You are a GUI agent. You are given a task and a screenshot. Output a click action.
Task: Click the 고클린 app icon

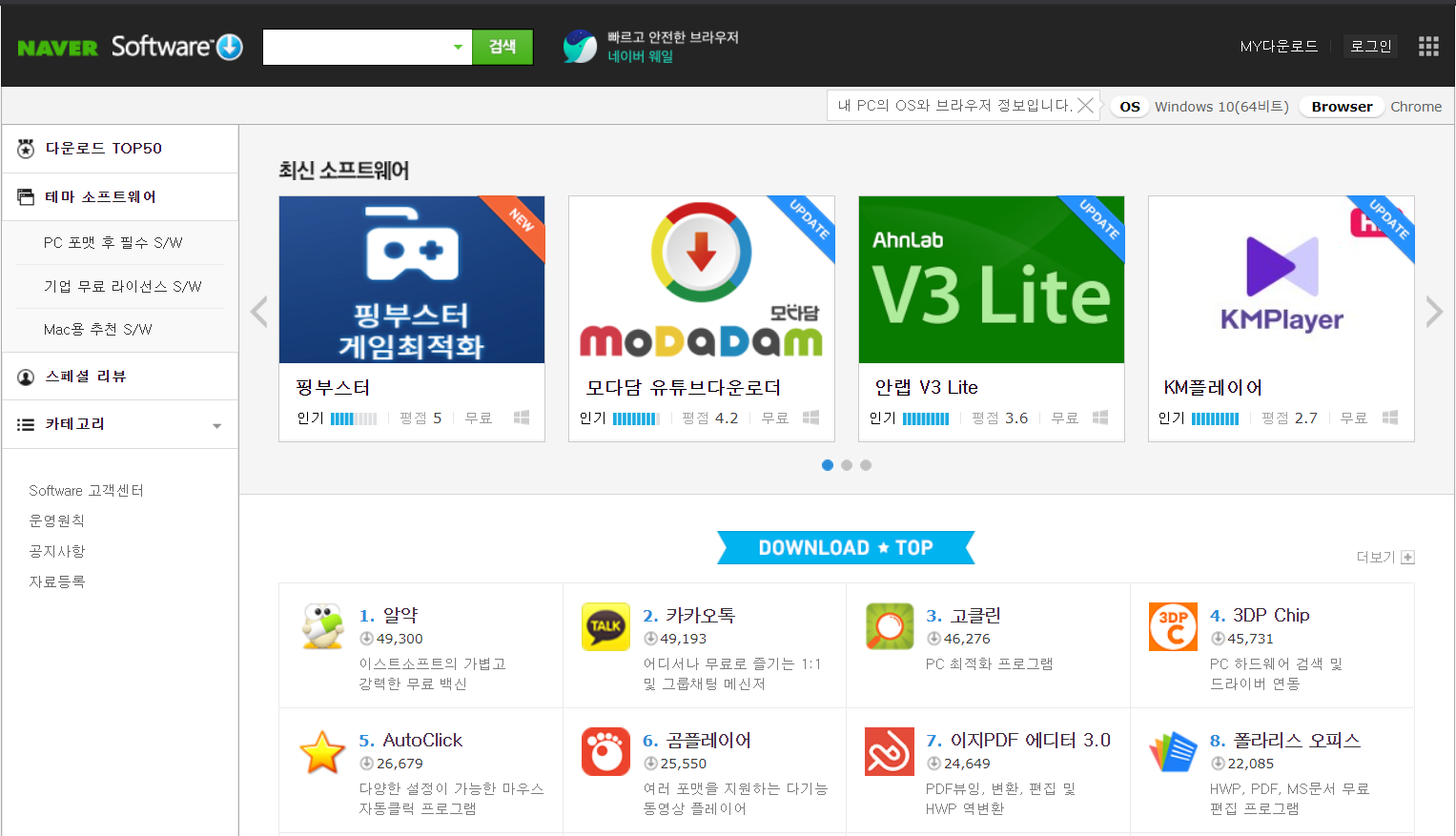(x=890, y=626)
